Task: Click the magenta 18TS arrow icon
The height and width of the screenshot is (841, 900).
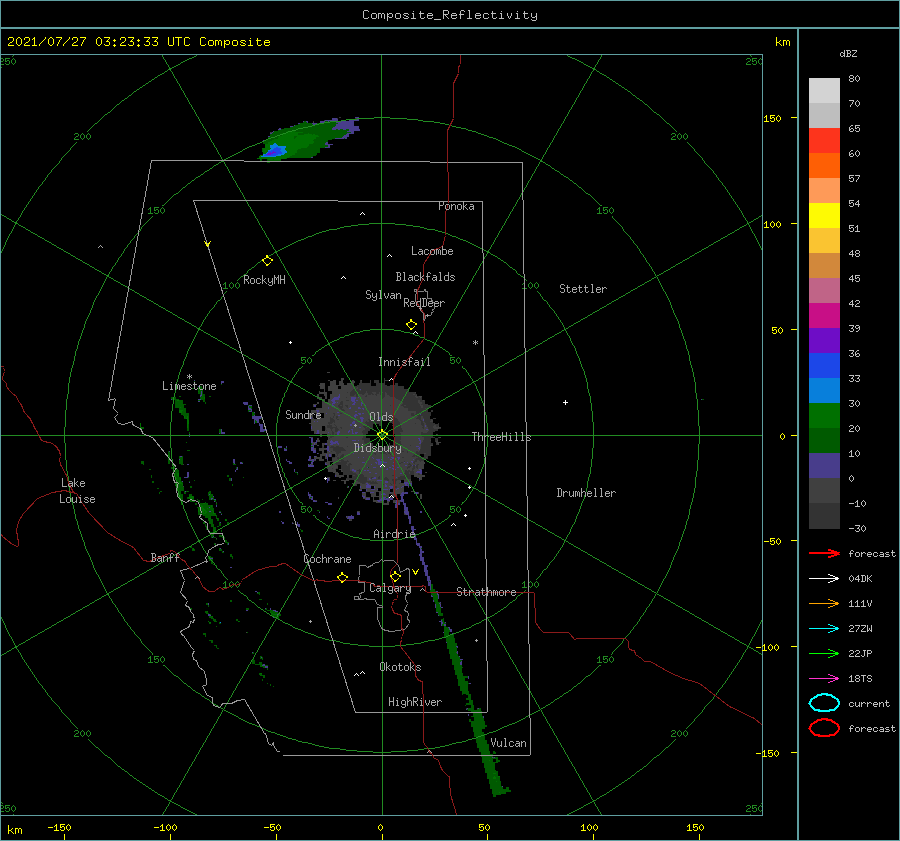Action: click(824, 679)
